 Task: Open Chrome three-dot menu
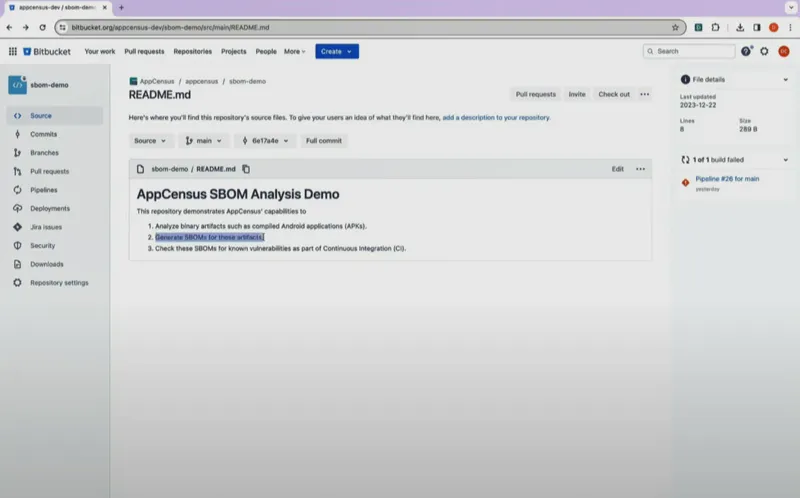[790, 28]
